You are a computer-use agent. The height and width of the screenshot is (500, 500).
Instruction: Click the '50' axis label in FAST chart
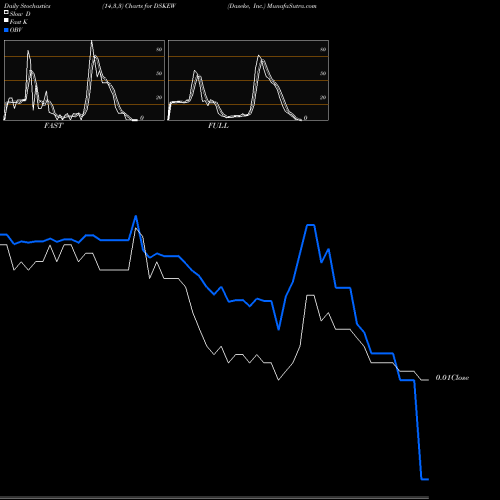[159, 73]
